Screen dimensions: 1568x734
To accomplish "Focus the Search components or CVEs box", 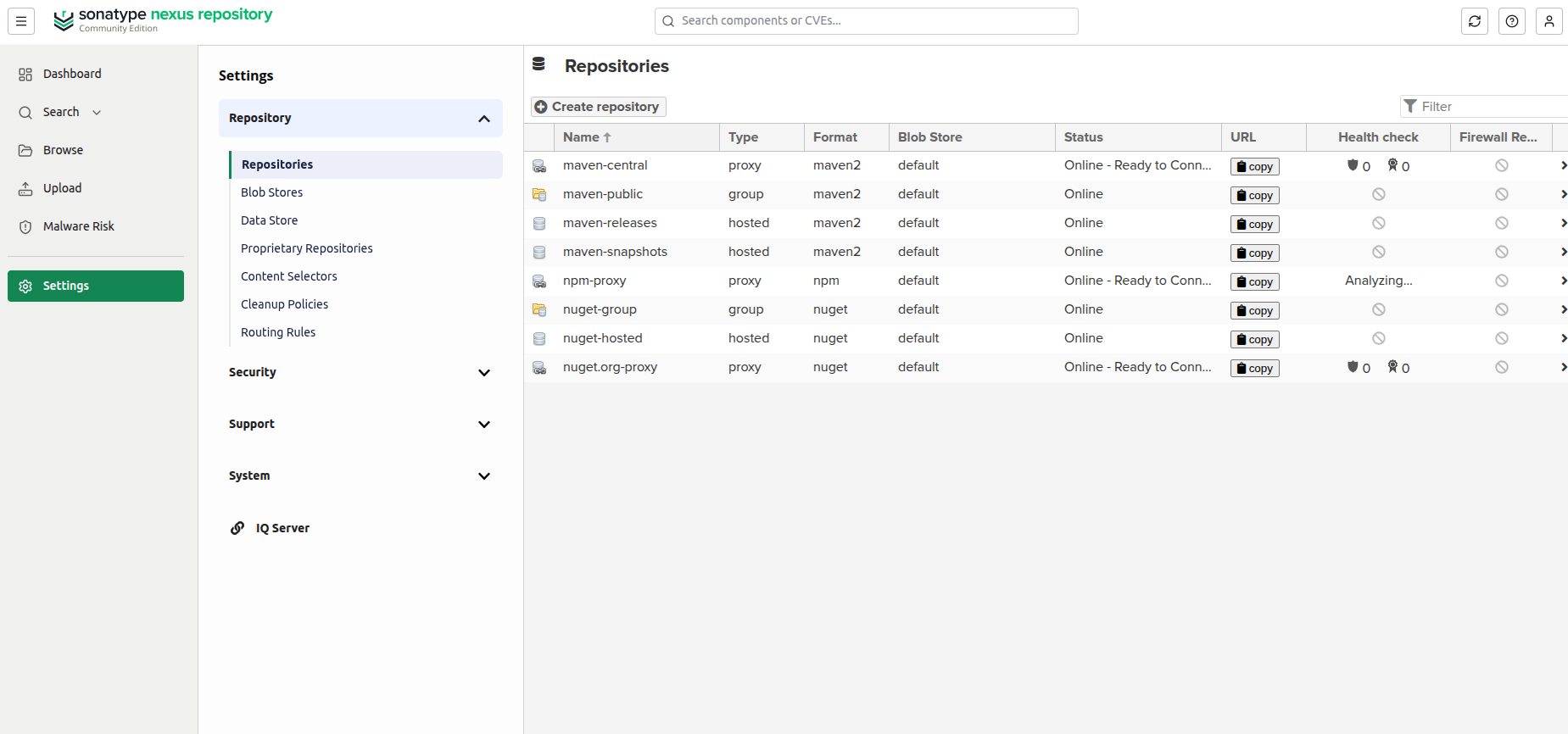I will coord(867,21).
